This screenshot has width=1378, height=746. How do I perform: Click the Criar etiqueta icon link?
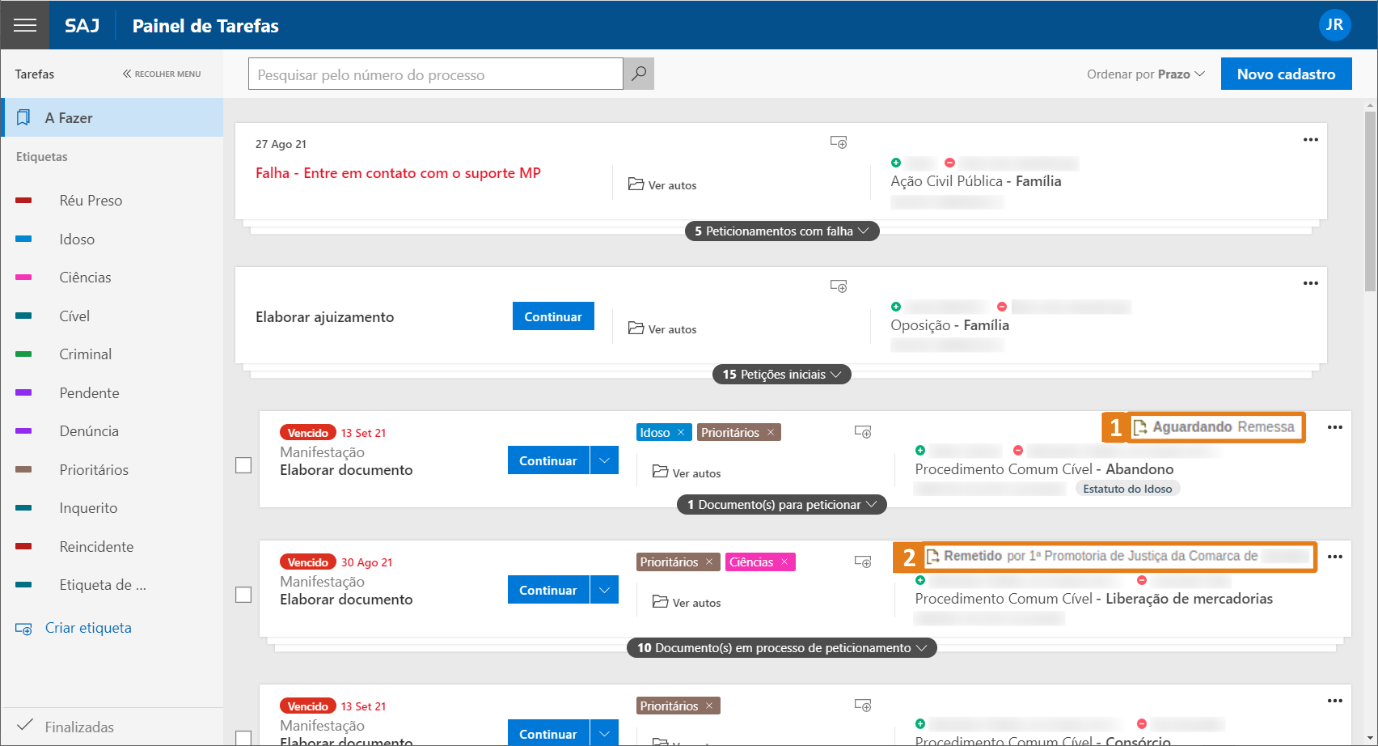tap(24, 628)
